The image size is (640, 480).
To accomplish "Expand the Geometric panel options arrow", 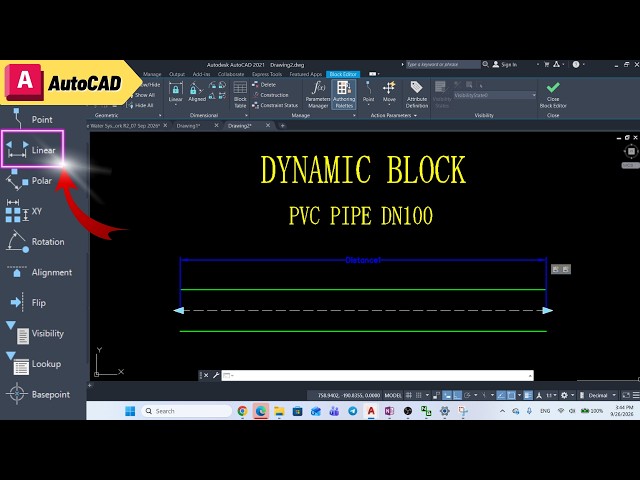I will coord(160,116).
